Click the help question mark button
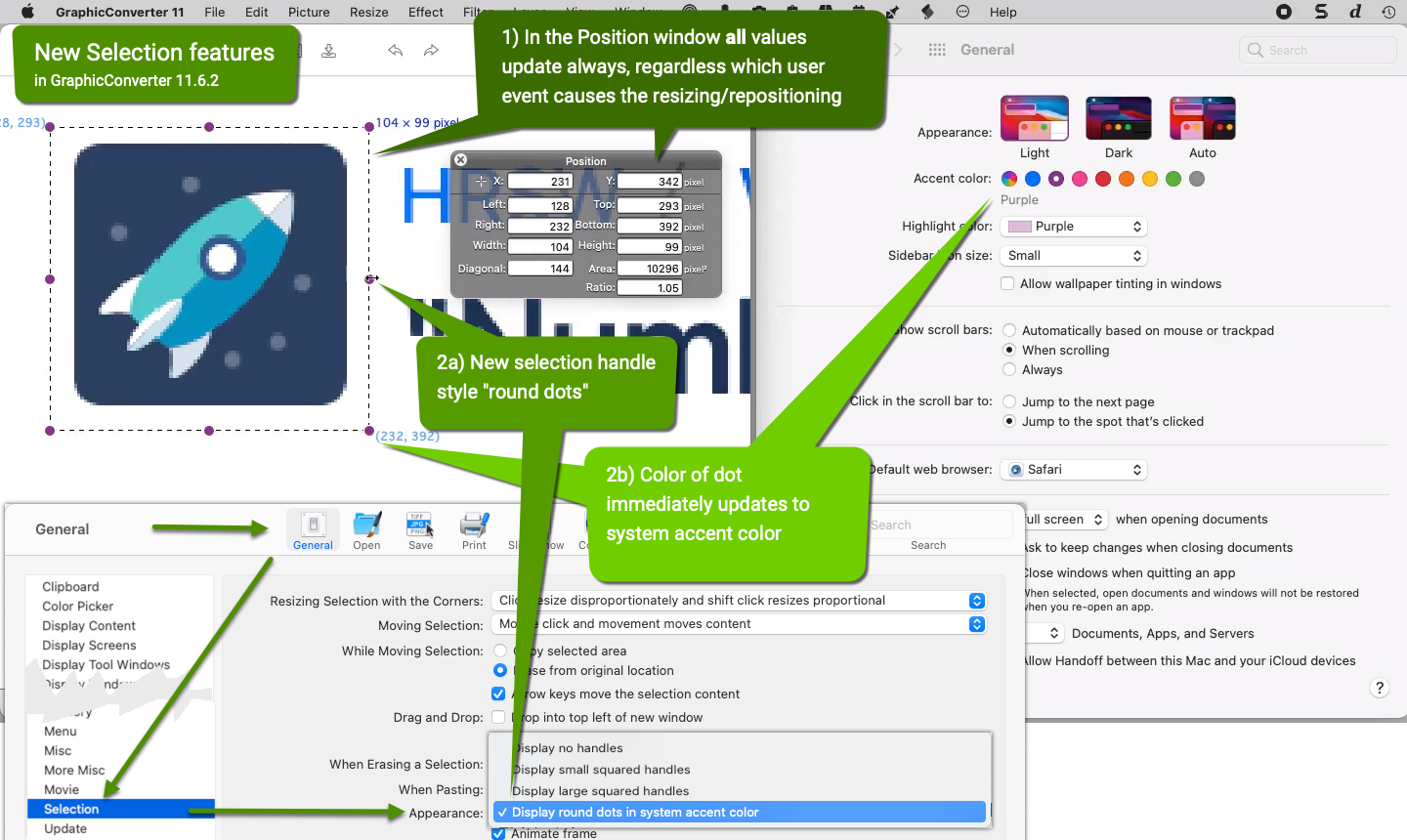Screen dimensions: 1407x840 [x=1380, y=688]
